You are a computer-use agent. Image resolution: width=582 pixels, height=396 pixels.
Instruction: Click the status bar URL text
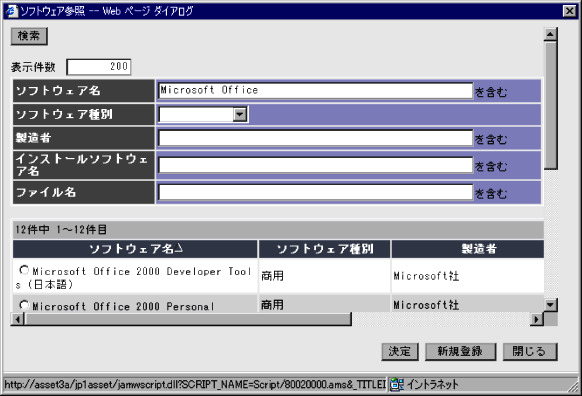pyautogui.click(x=195, y=384)
